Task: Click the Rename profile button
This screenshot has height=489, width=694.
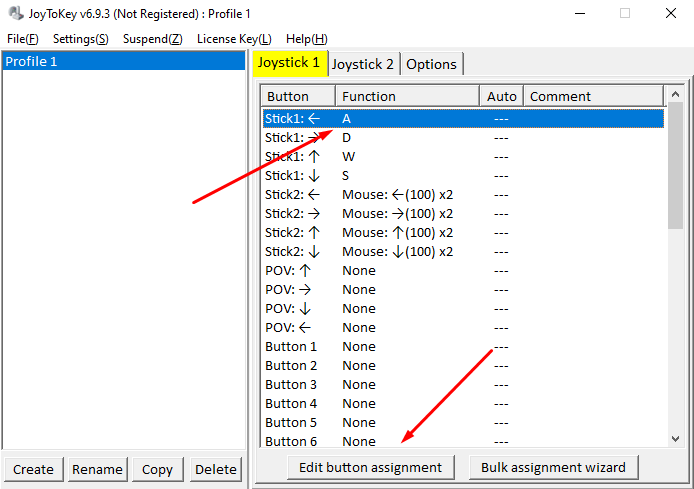Action: [x=97, y=469]
